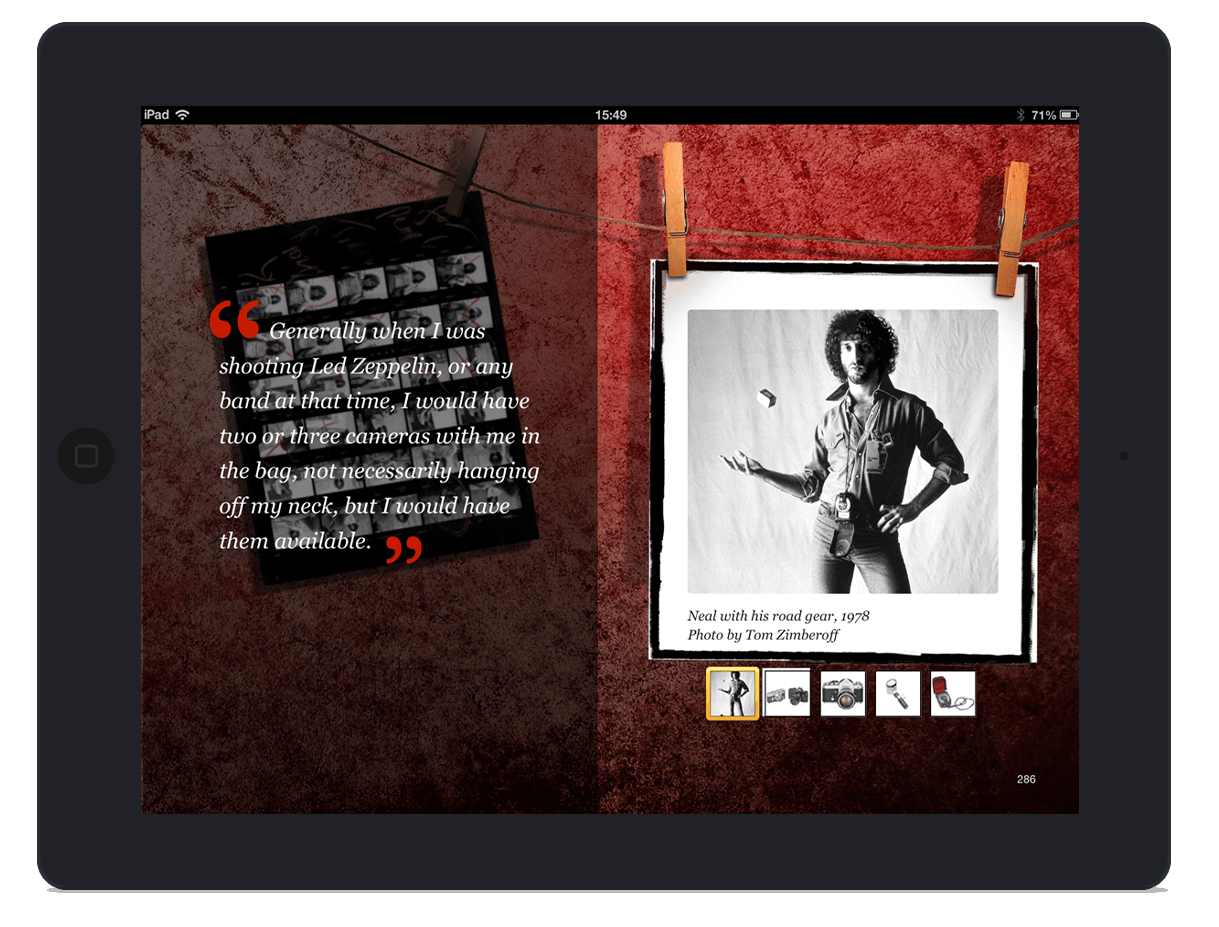The width and height of the screenshot is (1219, 927).
Task: Click the right orange clothespin
Action: pyautogui.click(x=1012, y=228)
